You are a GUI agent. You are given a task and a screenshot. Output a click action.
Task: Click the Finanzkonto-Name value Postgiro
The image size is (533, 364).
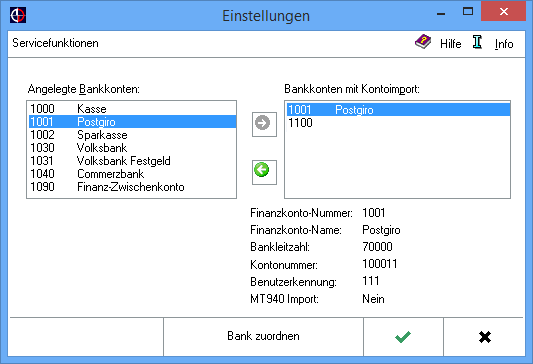tap(381, 230)
